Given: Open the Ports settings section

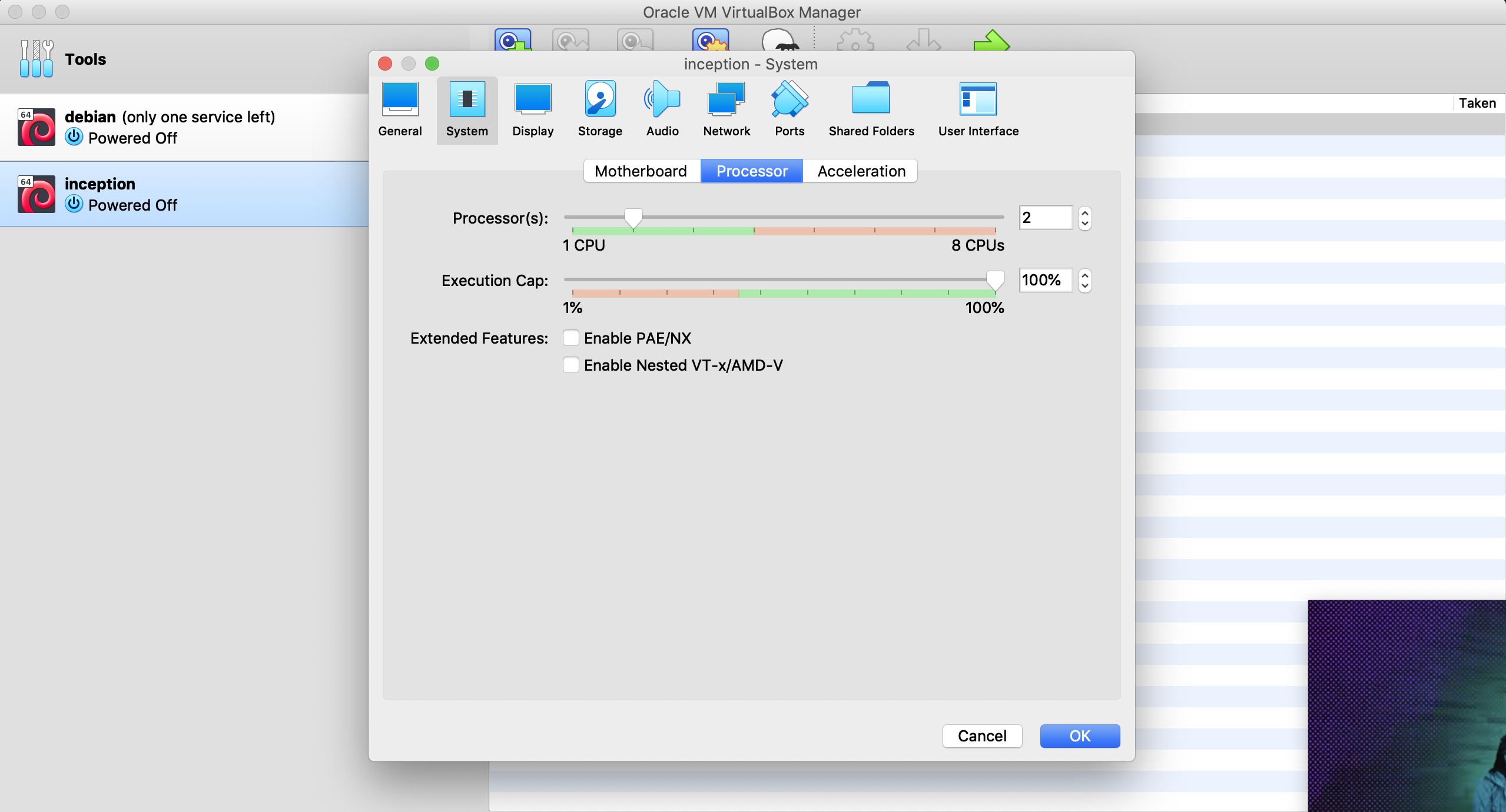Looking at the screenshot, I should tap(790, 110).
